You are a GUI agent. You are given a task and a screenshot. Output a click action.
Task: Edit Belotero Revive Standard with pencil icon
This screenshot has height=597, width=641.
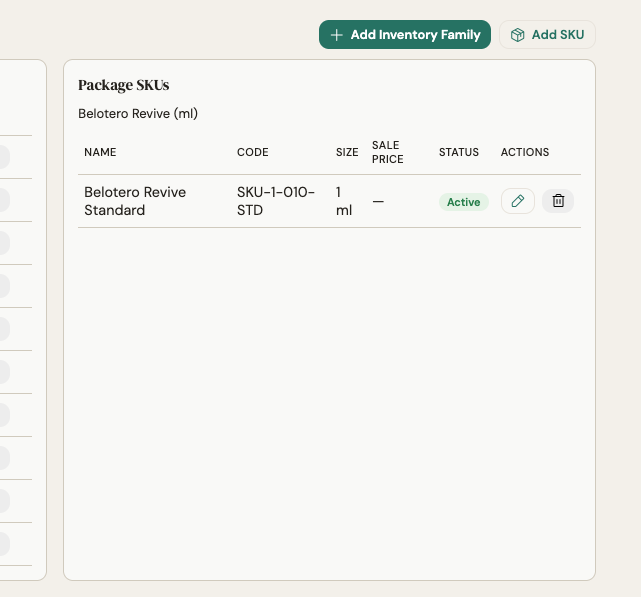pyautogui.click(x=518, y=201)
